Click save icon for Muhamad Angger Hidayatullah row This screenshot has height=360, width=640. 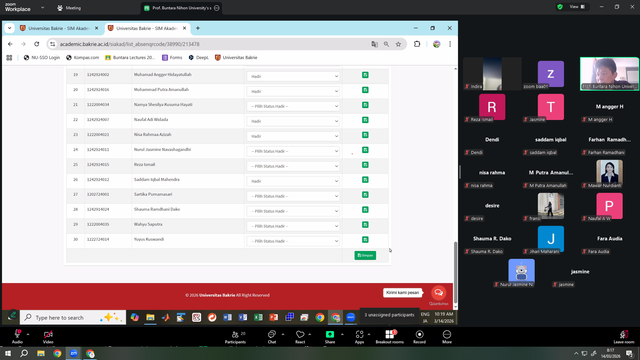point(365,75)
